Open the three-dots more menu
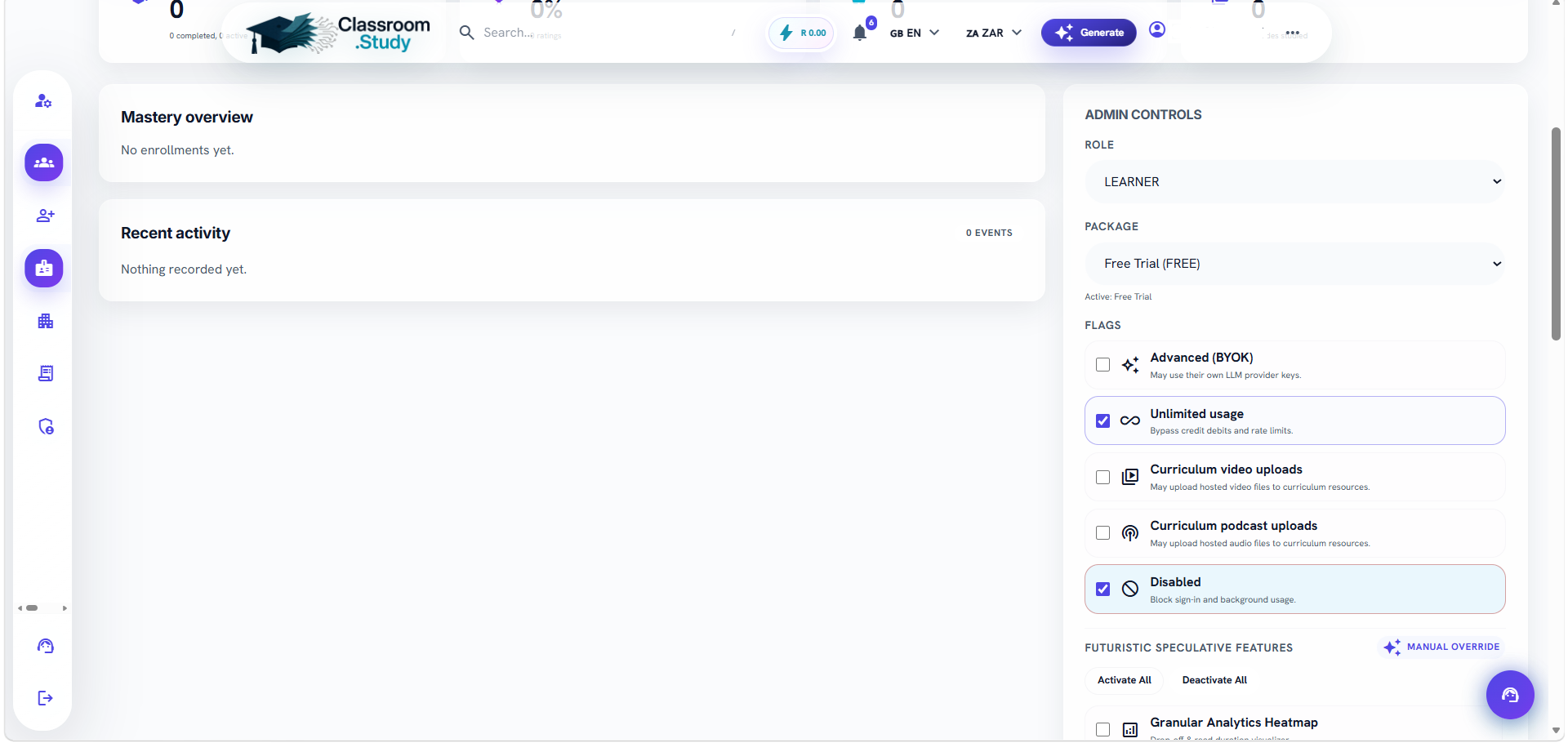The height and width of the screenshot is (743, 1568). [1292, 33]
